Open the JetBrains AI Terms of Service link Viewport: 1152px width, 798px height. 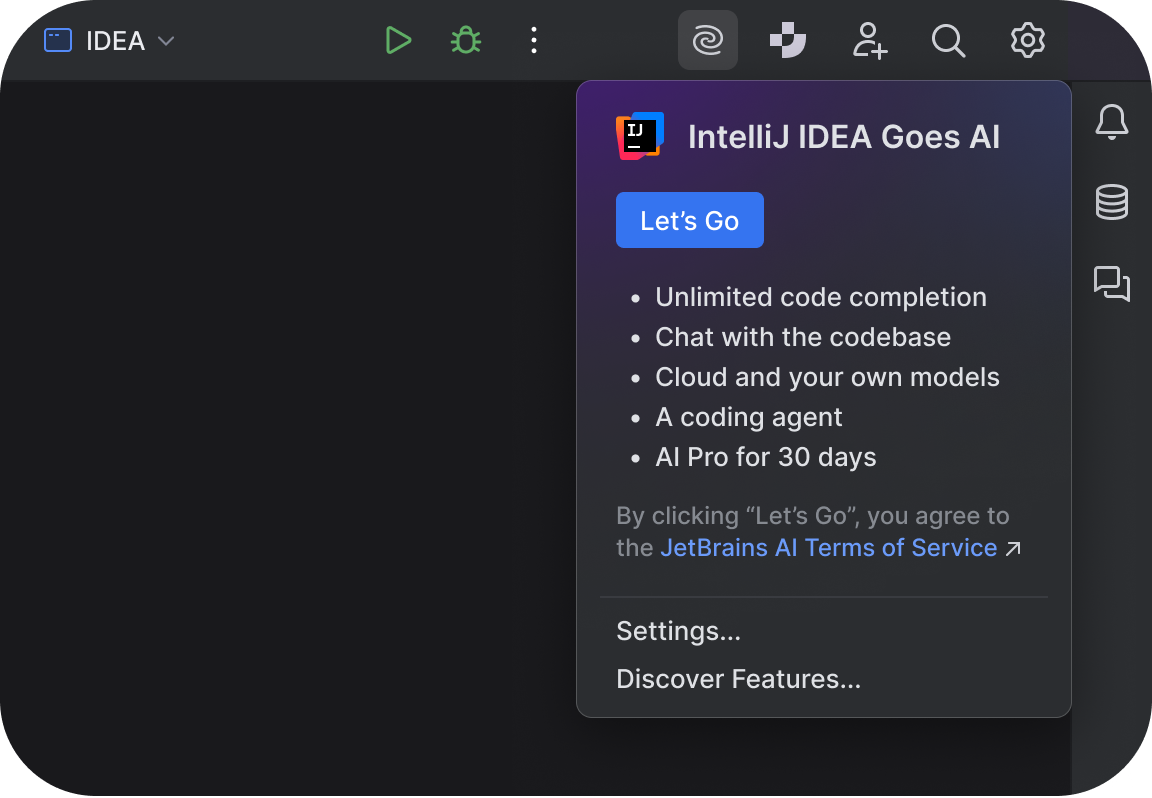[x=828, y=548]
